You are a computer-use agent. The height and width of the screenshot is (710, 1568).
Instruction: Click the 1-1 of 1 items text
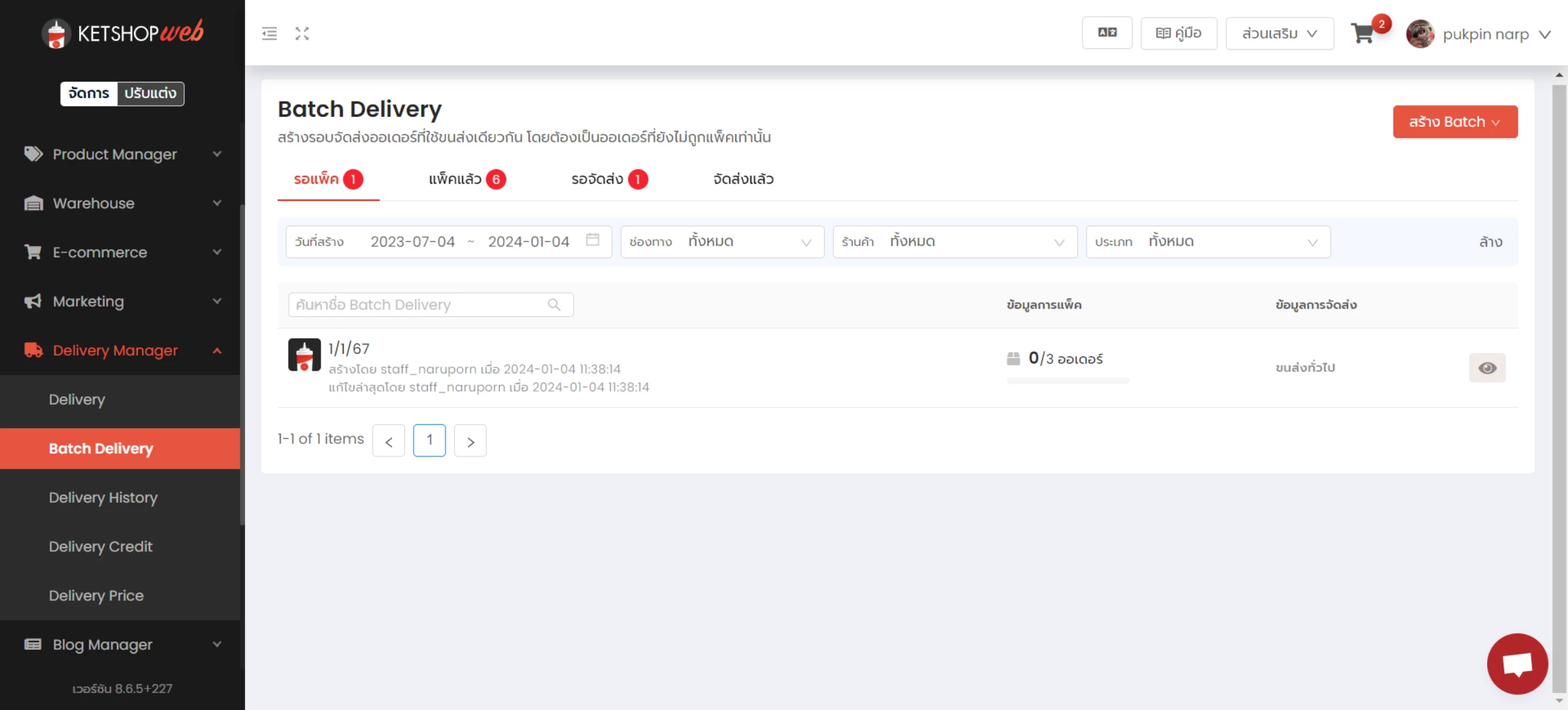[x=320, y=439]
